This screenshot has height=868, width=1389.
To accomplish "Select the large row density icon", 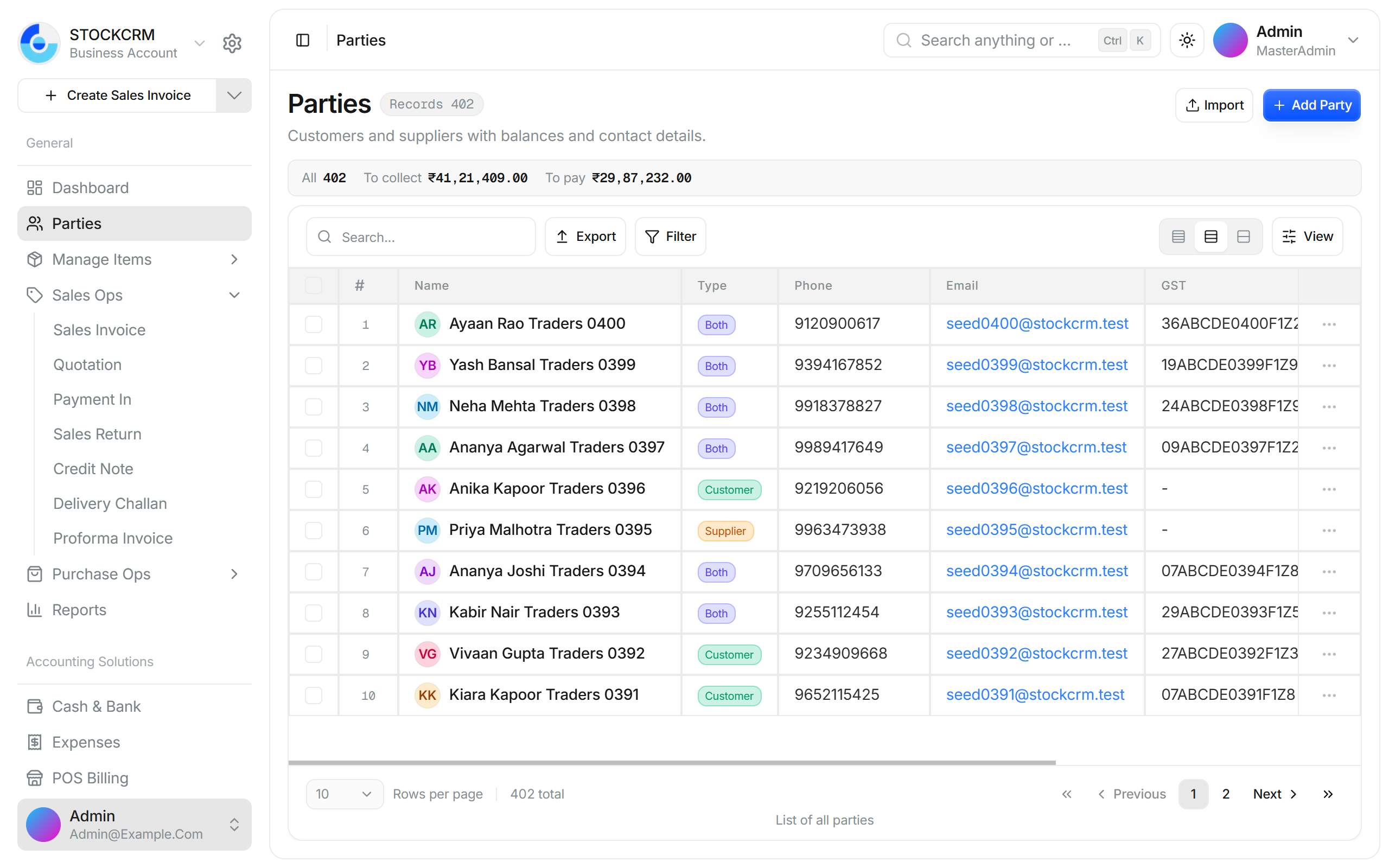I will pyautogui.click(x=1243, y=237).
